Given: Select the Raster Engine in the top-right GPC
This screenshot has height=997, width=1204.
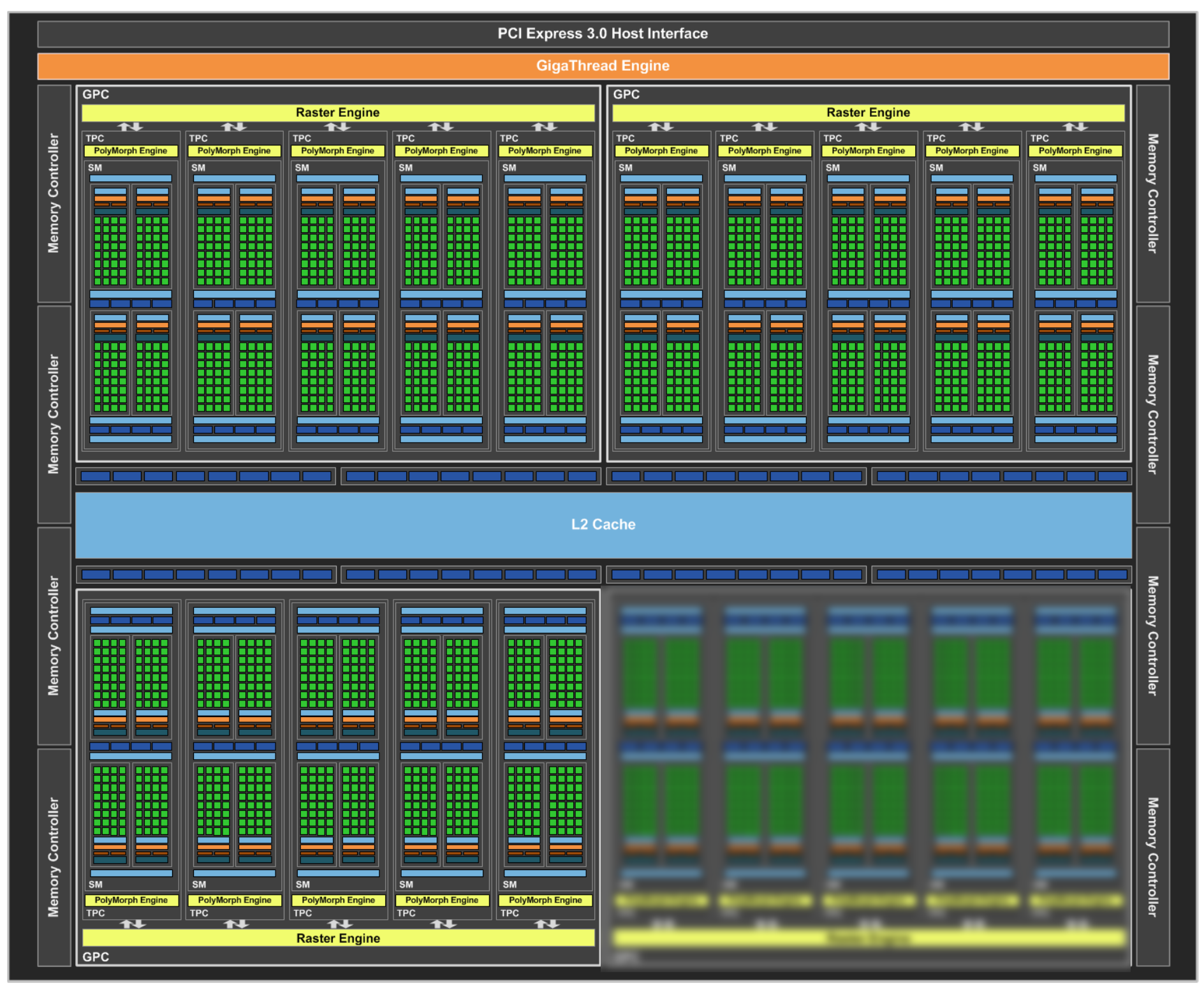Looking at the screenshot, I should click(x=868, y=113).
